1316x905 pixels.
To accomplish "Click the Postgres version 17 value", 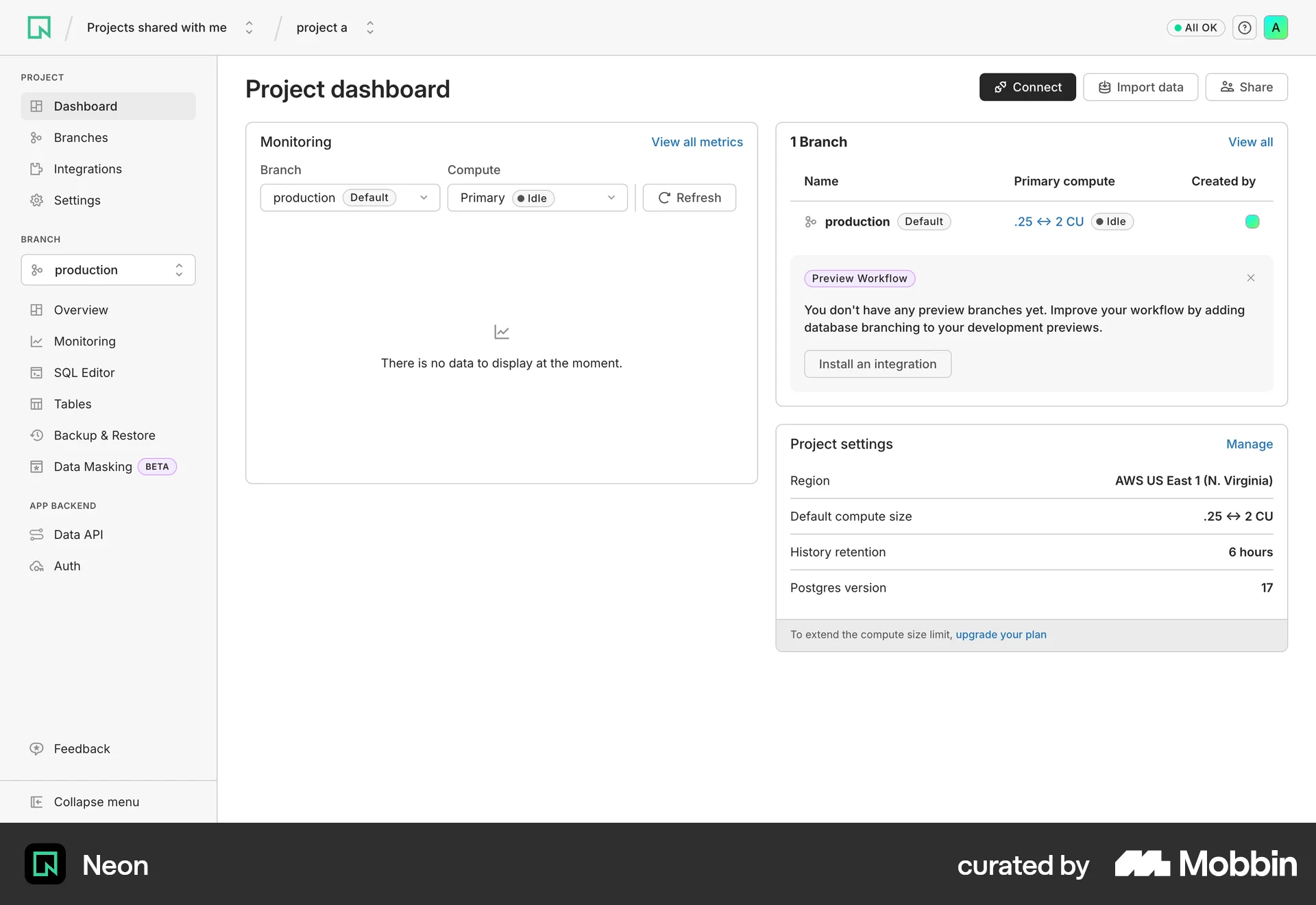I will click(1267, 588).
